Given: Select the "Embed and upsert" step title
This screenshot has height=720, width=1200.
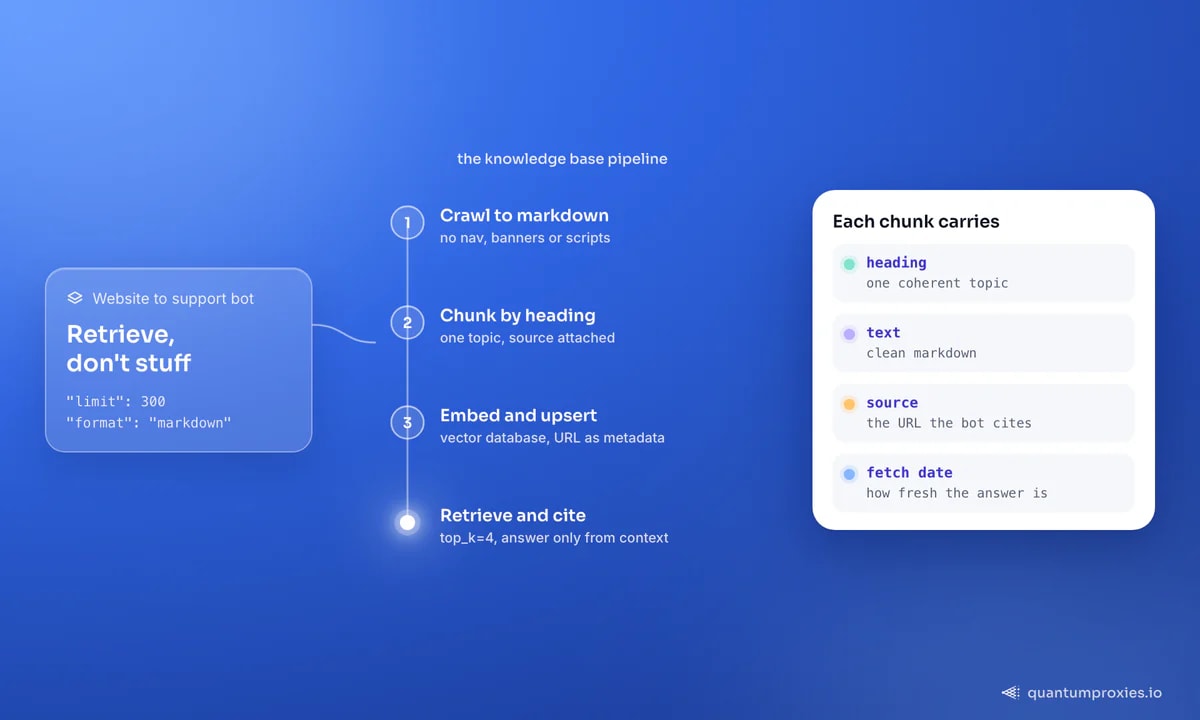Looking at the screenshot, I should coord(518,415).
